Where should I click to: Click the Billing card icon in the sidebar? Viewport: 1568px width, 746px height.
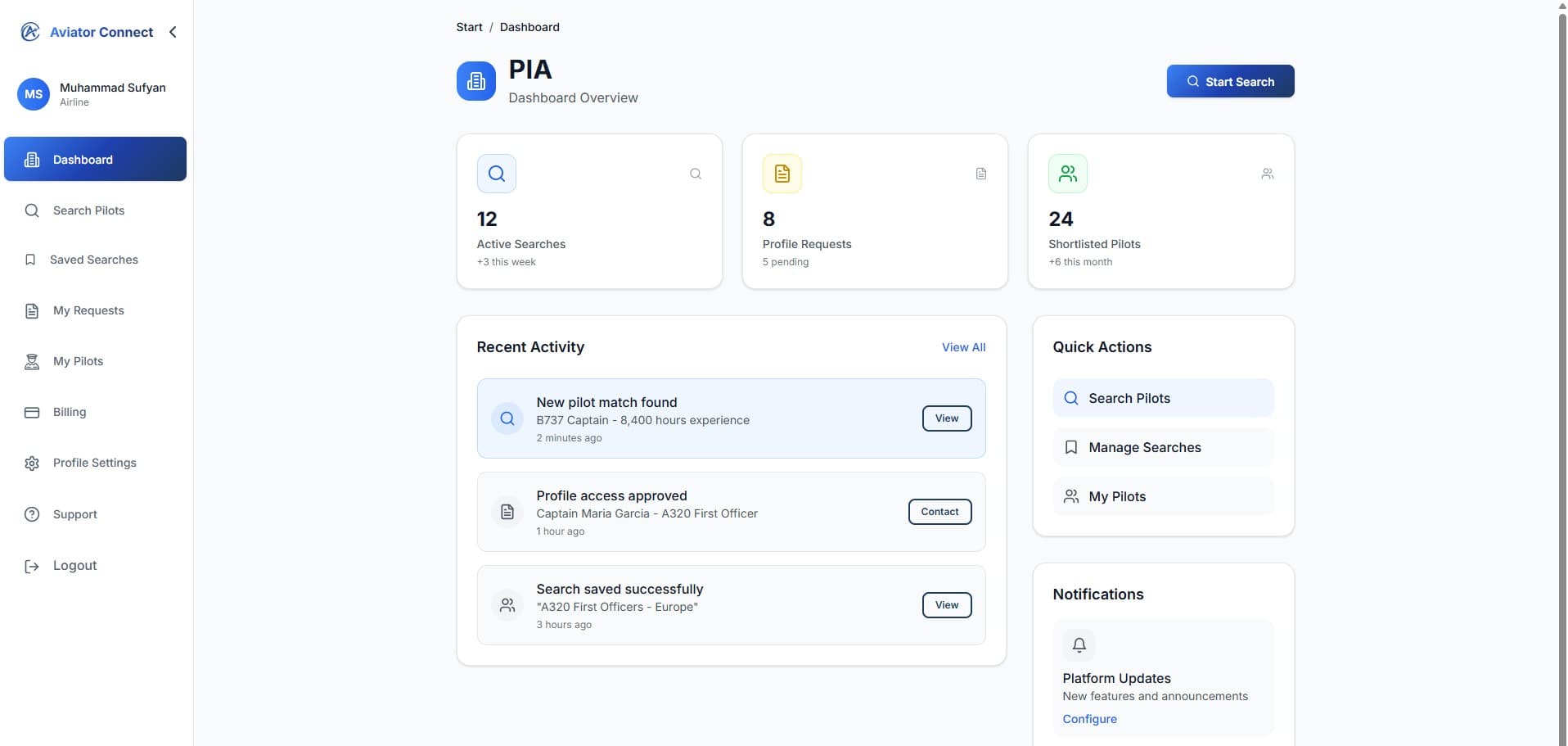pos(32,412)
